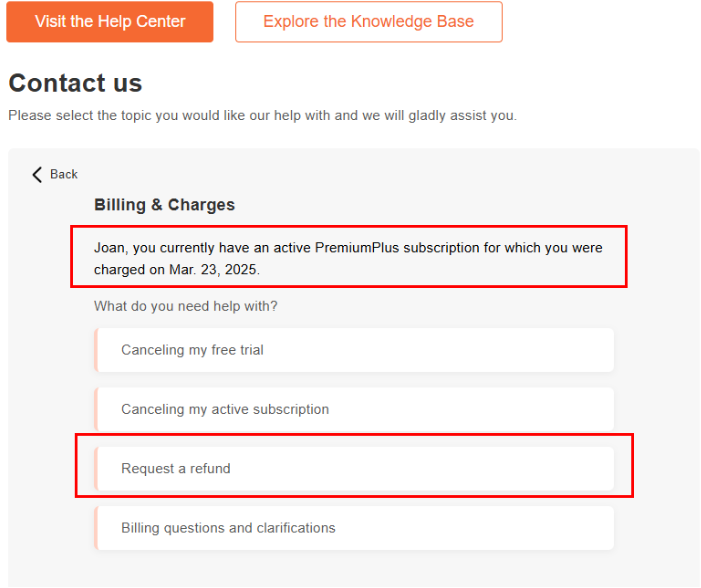Click orange edge of Request a refund

pos(96,468)
